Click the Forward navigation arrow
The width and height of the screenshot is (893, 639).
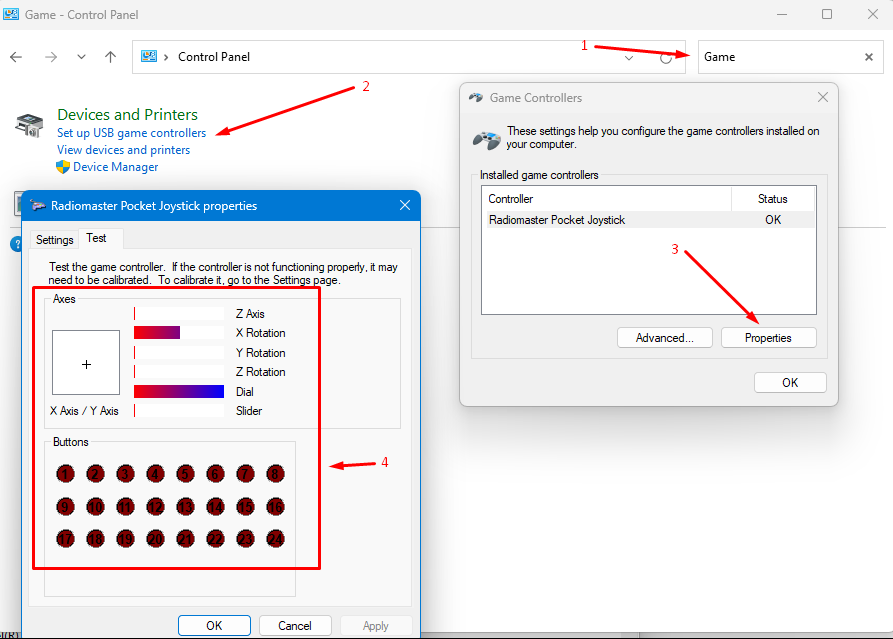pos(50,57)
